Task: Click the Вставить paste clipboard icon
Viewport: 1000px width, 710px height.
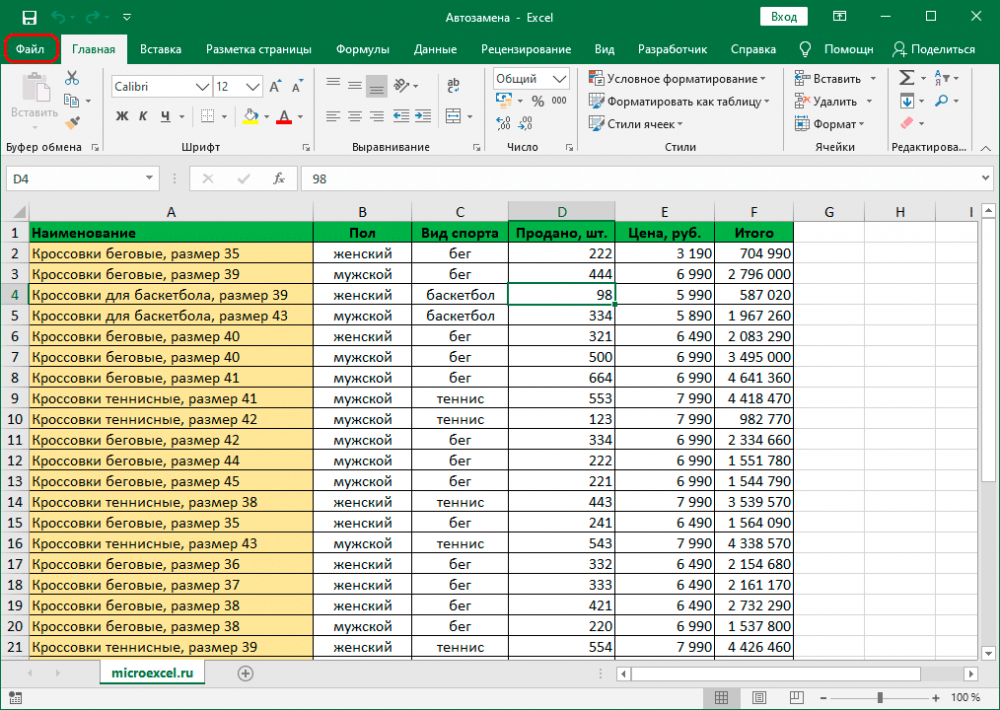Action: pyautogui.click(x=34, y=87)
